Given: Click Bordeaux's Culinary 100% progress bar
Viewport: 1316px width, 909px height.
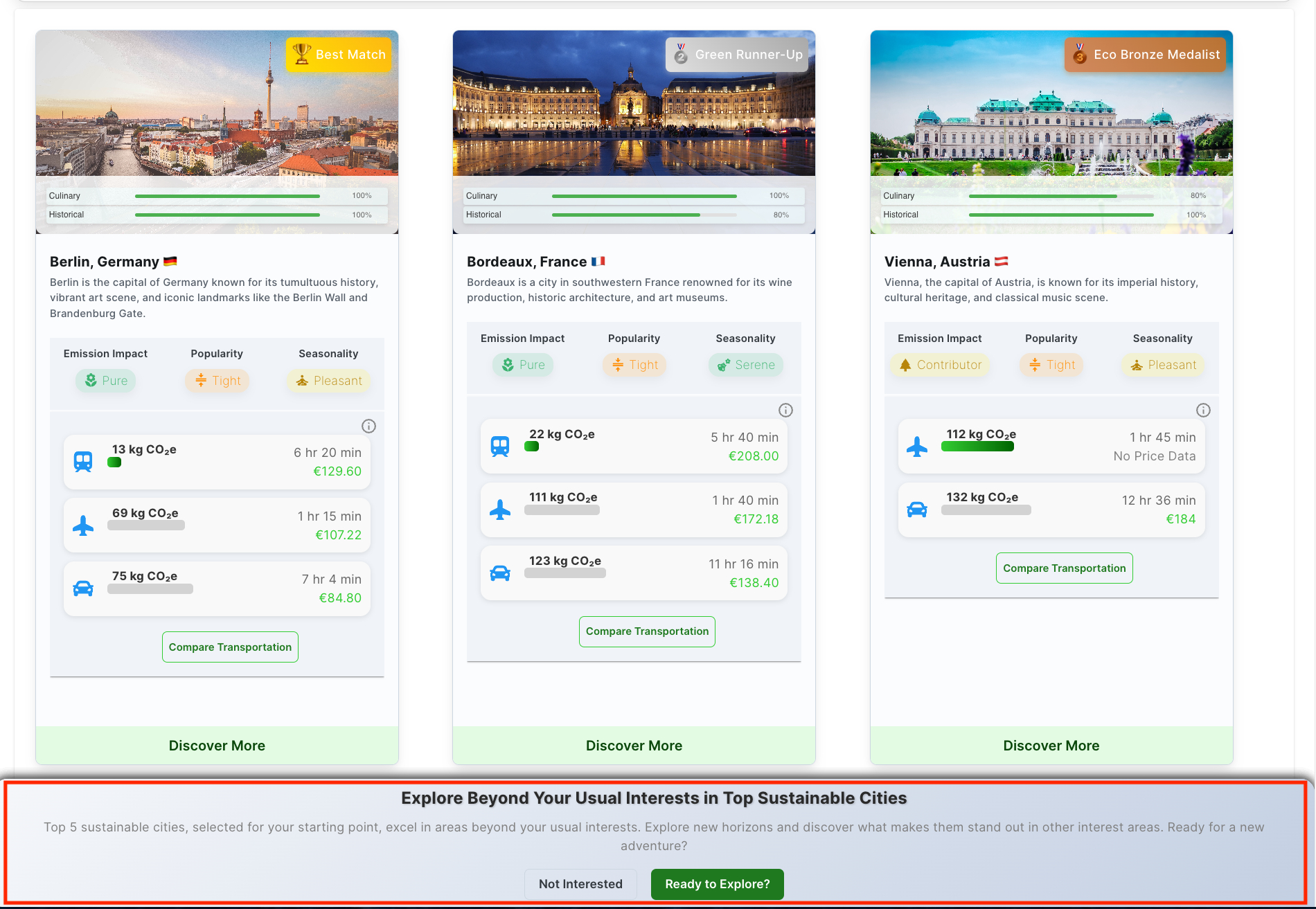Looking at the screenshot, I should coord(644,196).
